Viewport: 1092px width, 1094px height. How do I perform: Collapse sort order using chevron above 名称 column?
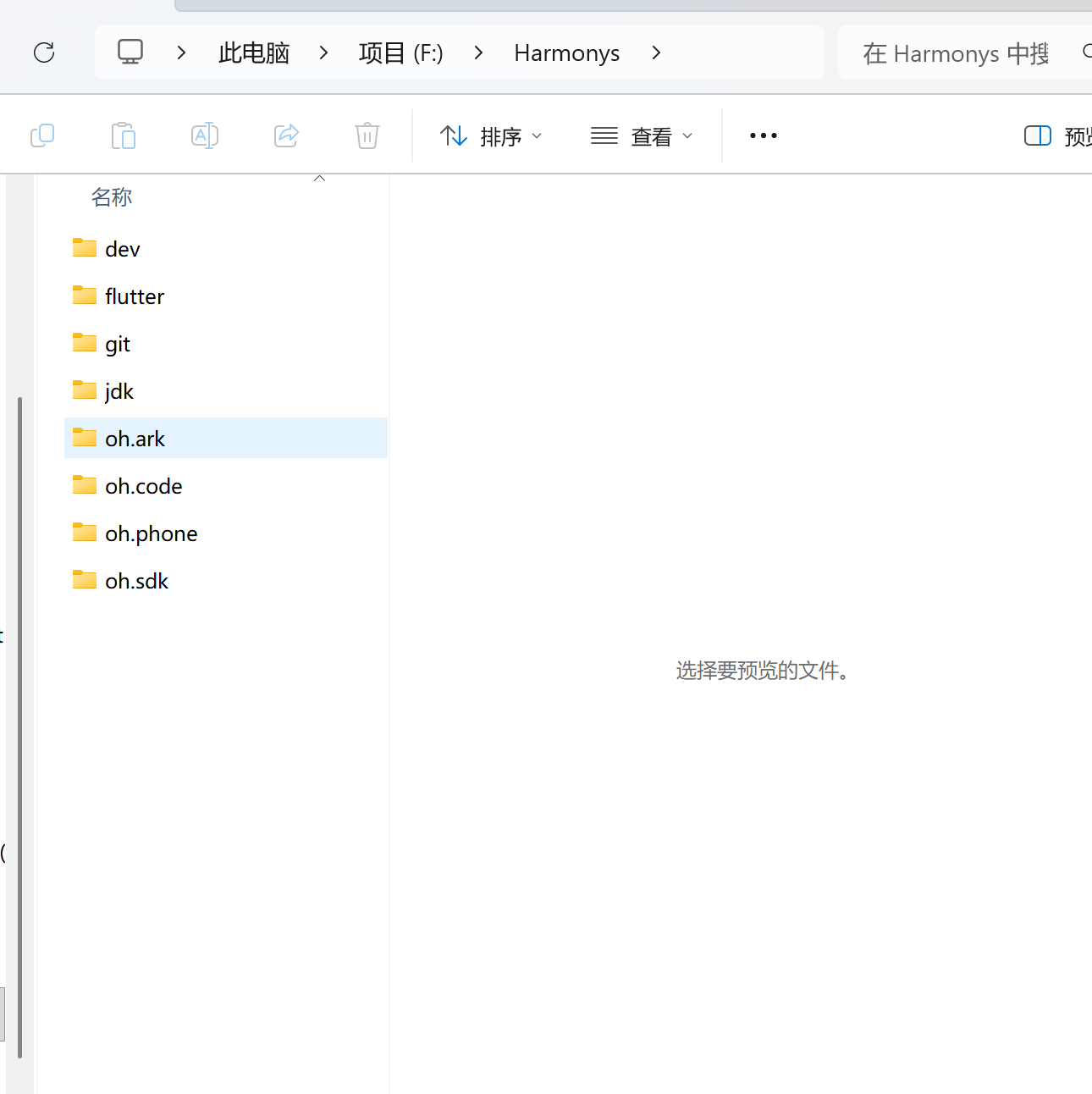pyautogui.click(x=319, y=178)
